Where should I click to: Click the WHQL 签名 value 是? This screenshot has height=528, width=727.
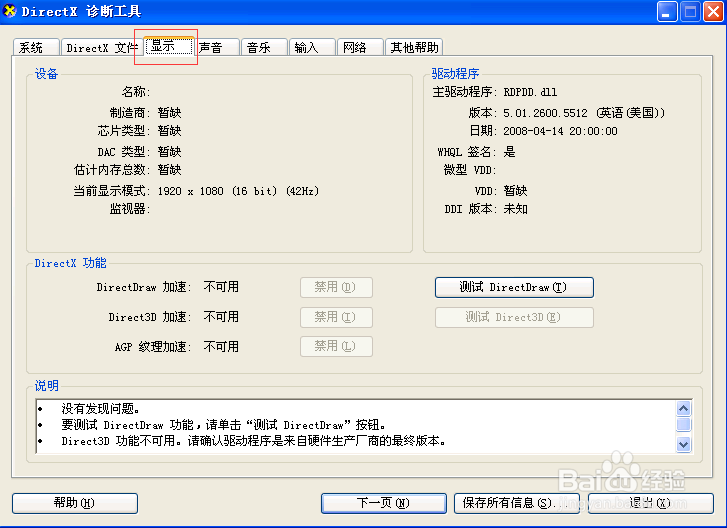tap(510, 152)
